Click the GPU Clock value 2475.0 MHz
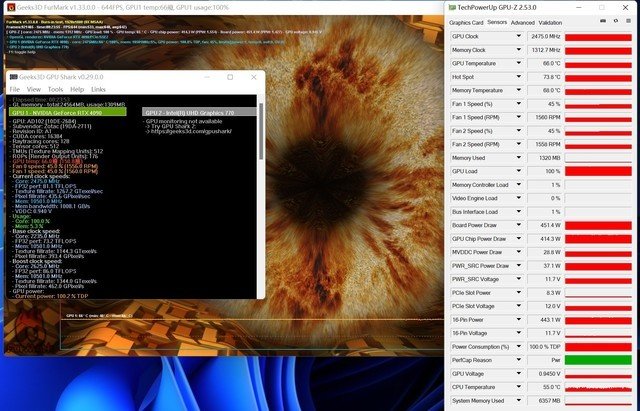Screen dimensions: 640x411 coord(545,37)
